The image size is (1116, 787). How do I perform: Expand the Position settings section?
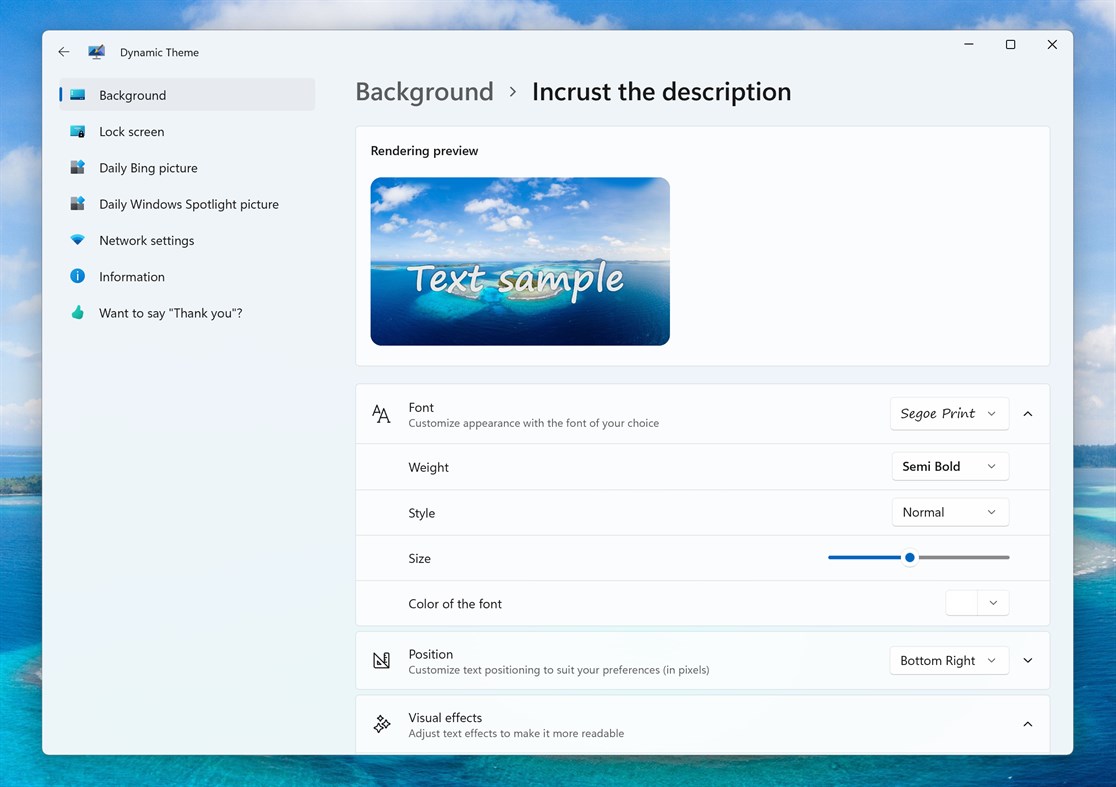click(x=1027, y=660)
